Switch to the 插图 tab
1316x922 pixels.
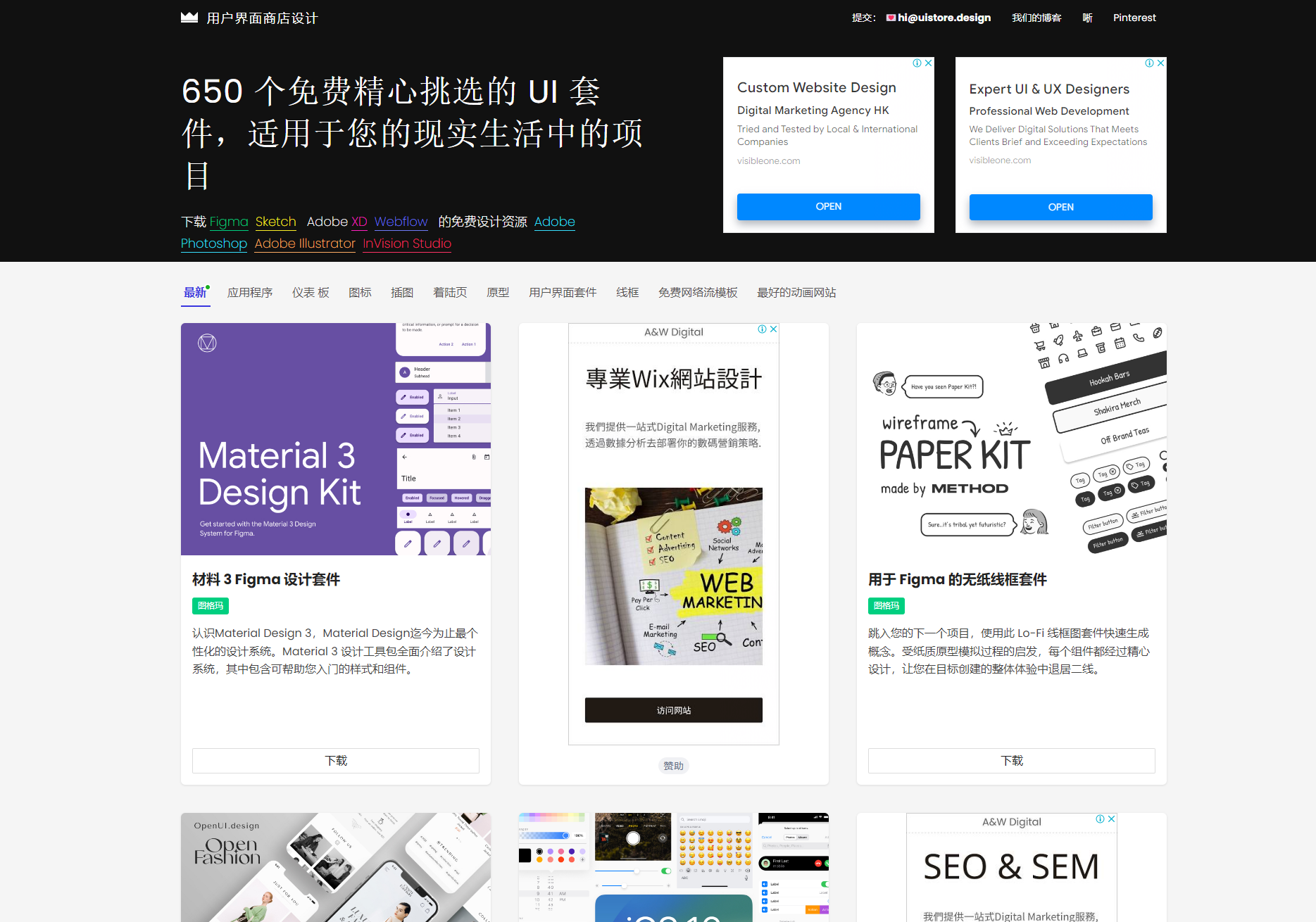coord(402,293)
